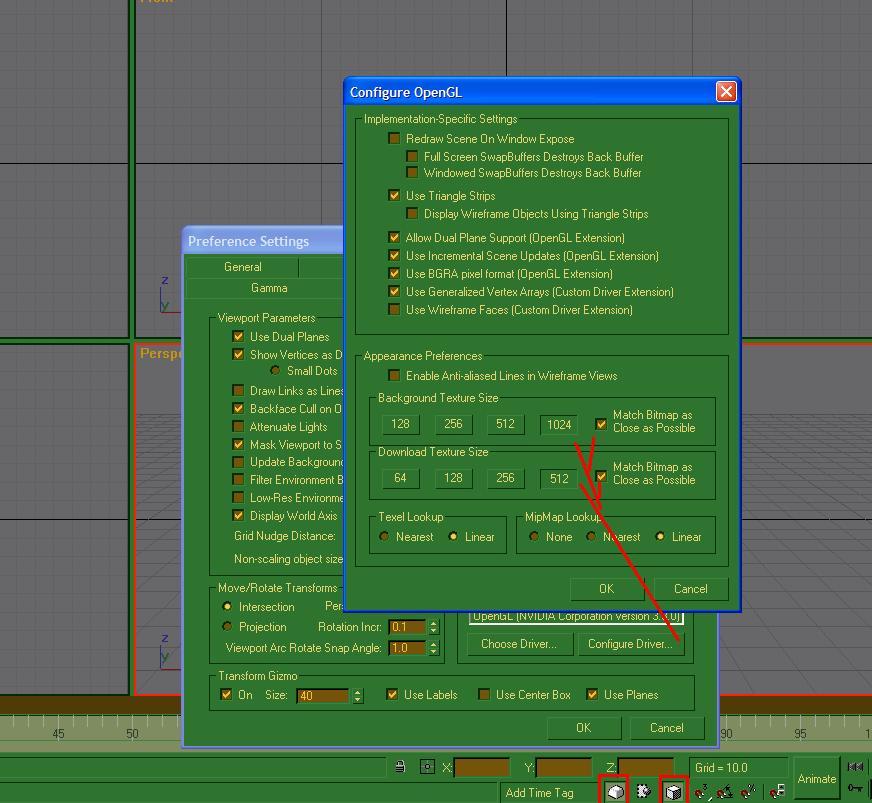Screen dimensions: 872x803
Task: Enable Redraw Scene On Window Expose
Action: click(394, 139)
